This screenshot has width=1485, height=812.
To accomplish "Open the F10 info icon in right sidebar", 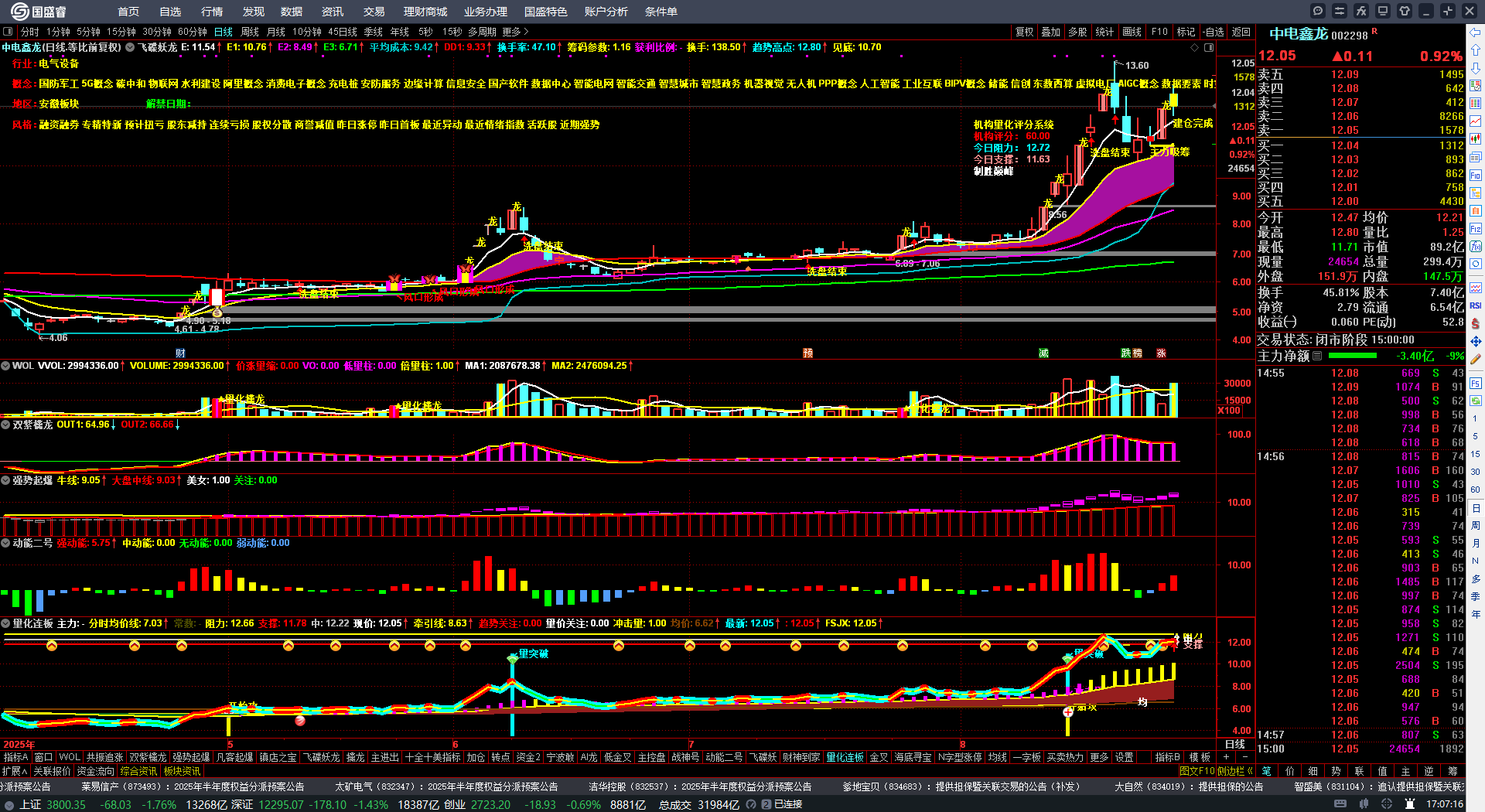I will pos(1476,176).
